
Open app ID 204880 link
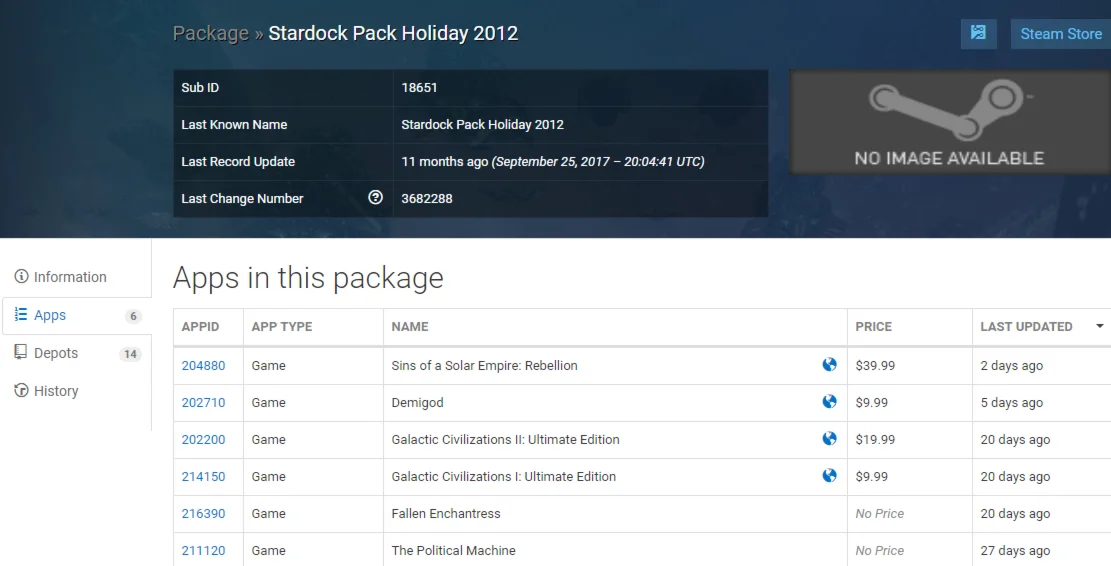[203, 365]
